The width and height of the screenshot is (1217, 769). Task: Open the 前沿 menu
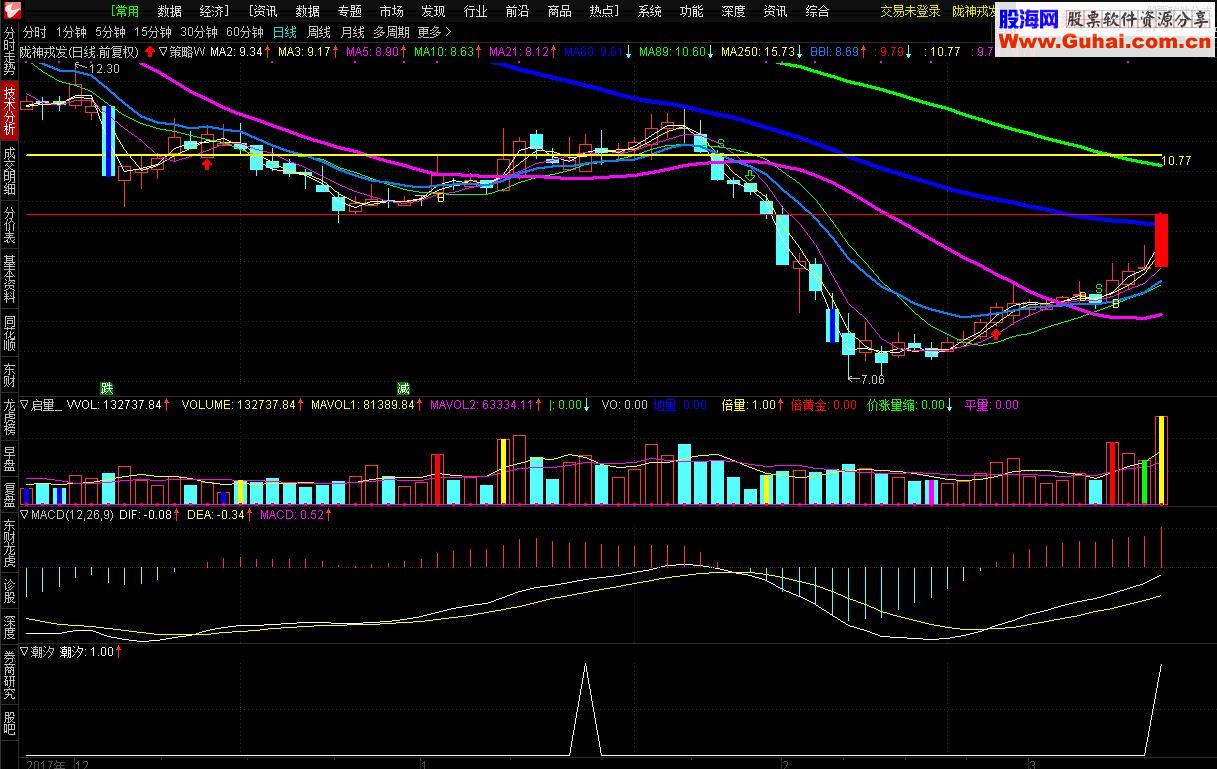tap(518, 12)
